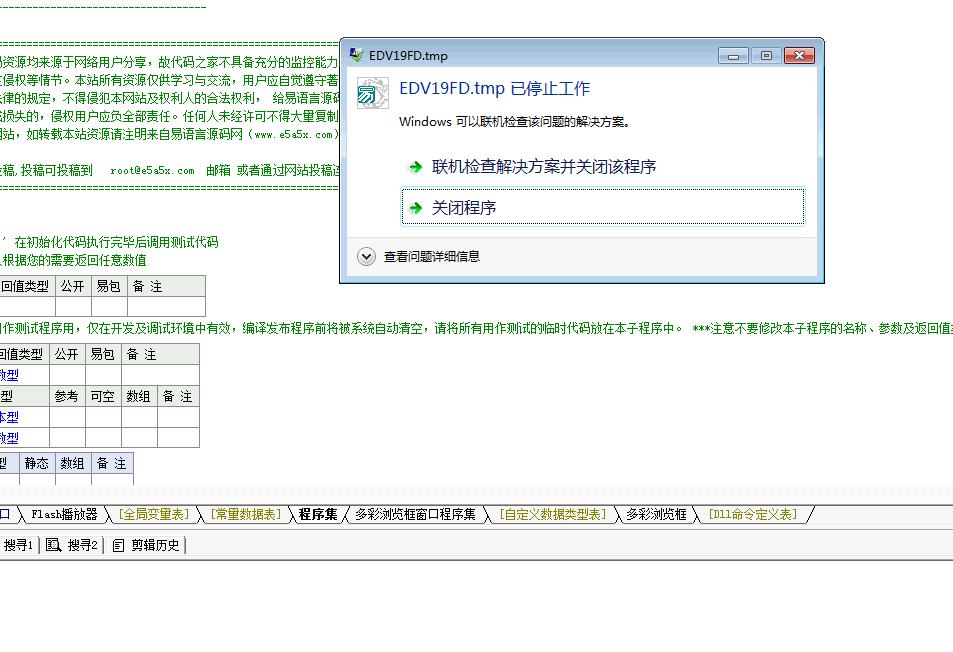Open the 搜寻1 panel tab

18,545
